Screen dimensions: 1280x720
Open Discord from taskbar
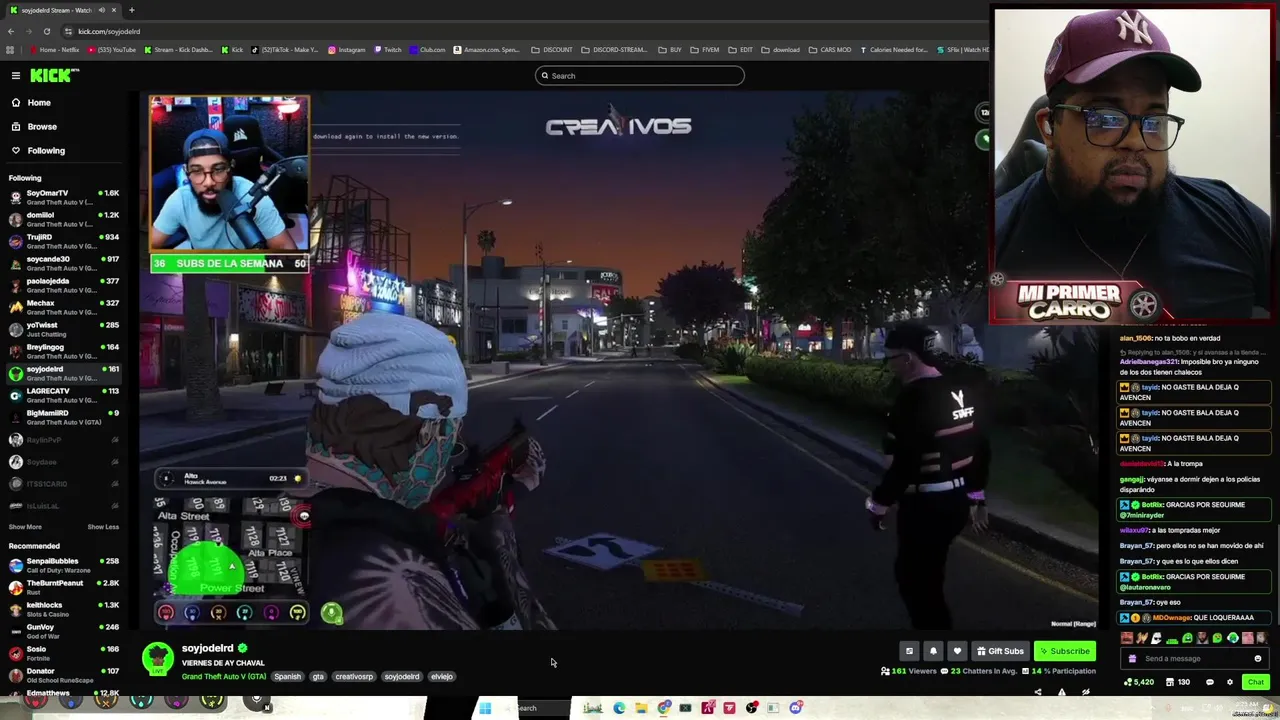click(x=796, y=708)
